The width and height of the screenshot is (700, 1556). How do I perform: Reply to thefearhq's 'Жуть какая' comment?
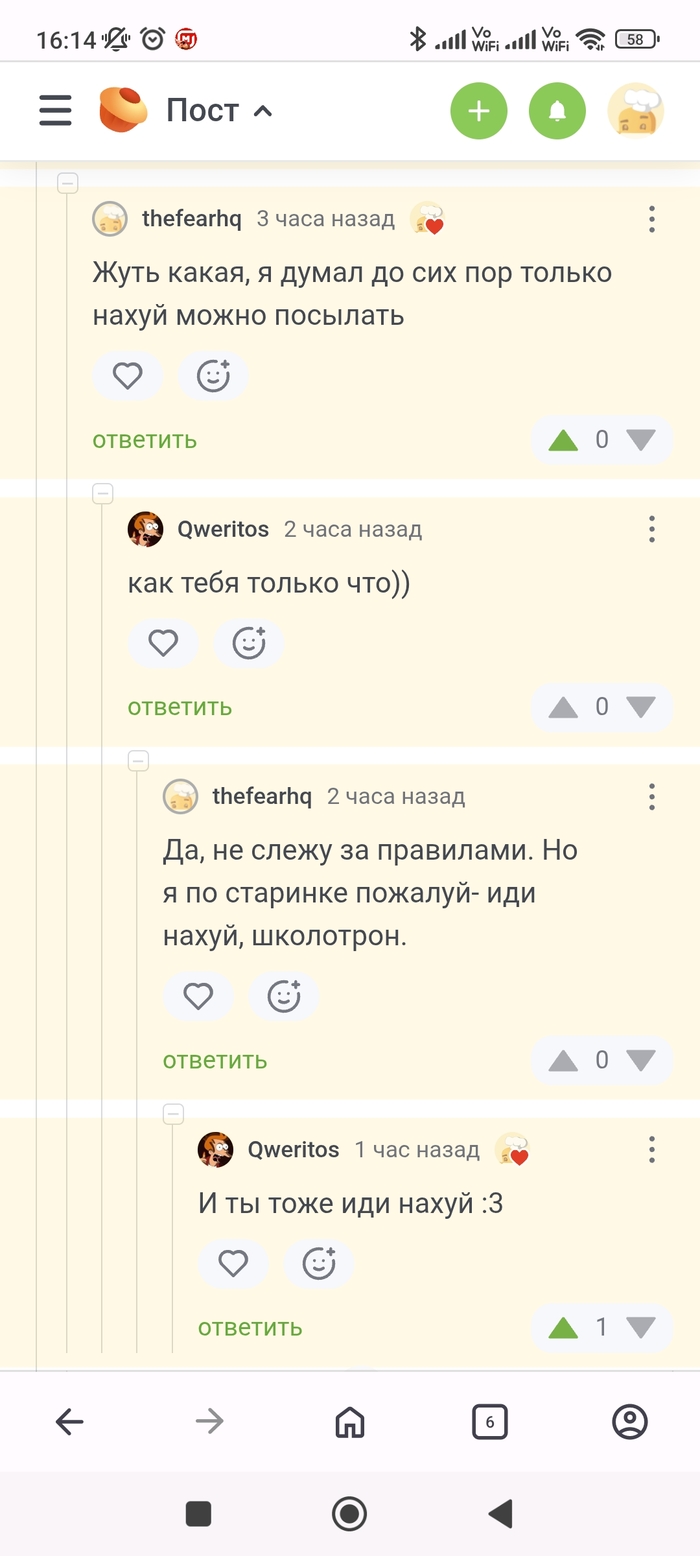pos(145,439)
